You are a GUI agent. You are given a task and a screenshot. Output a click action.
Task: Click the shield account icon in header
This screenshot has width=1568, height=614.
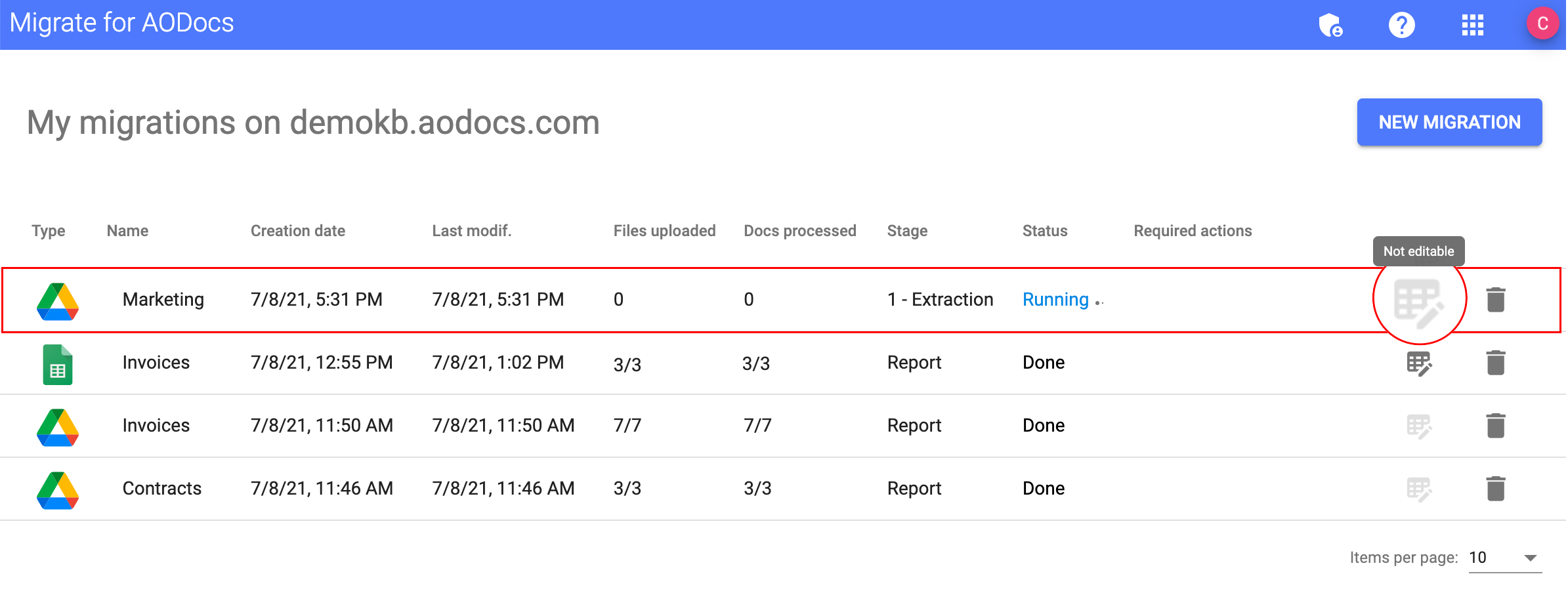(1331, 25)
